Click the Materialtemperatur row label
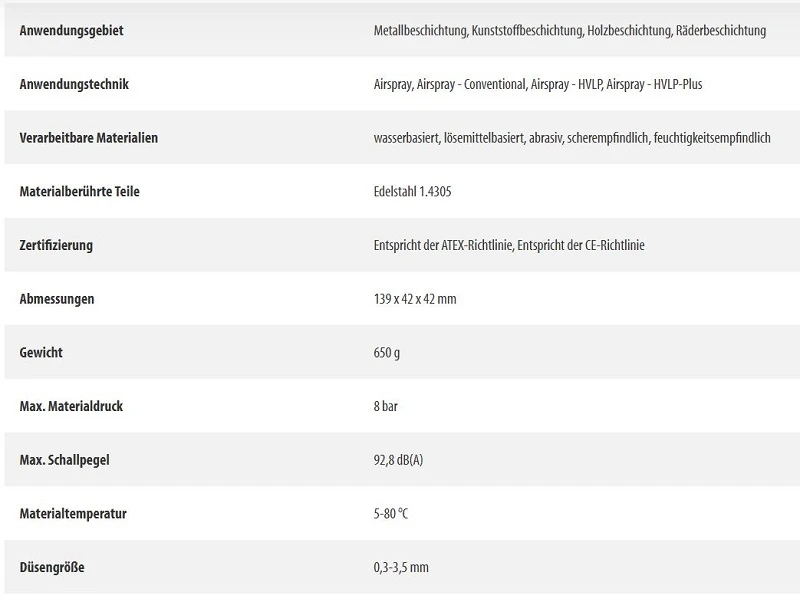The image size is (800, 602). (x=73, y=514)
